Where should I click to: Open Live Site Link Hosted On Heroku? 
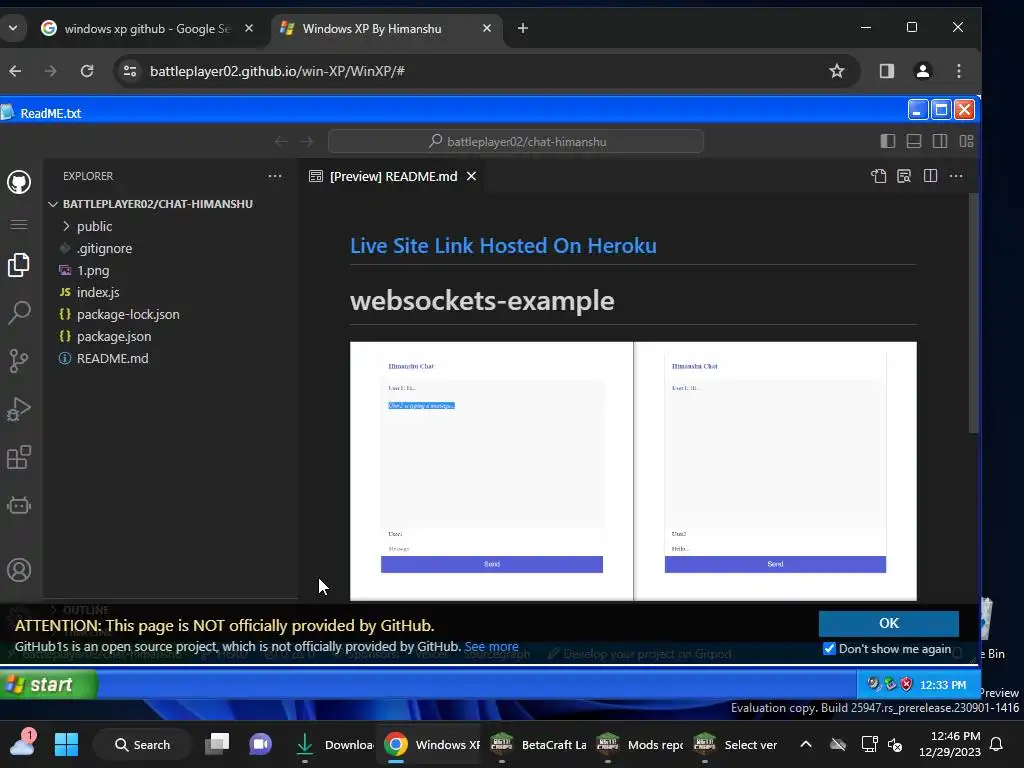pos(503,246)
